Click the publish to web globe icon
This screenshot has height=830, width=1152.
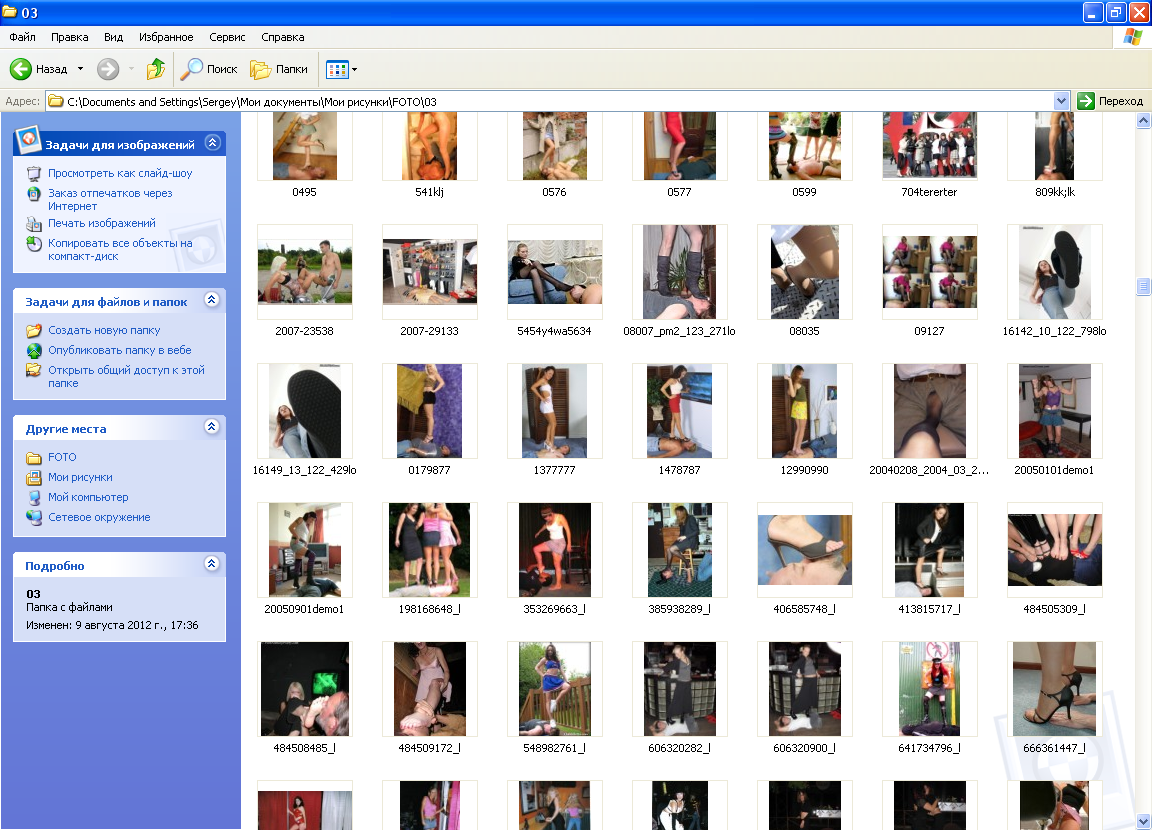tap(34, 350)
